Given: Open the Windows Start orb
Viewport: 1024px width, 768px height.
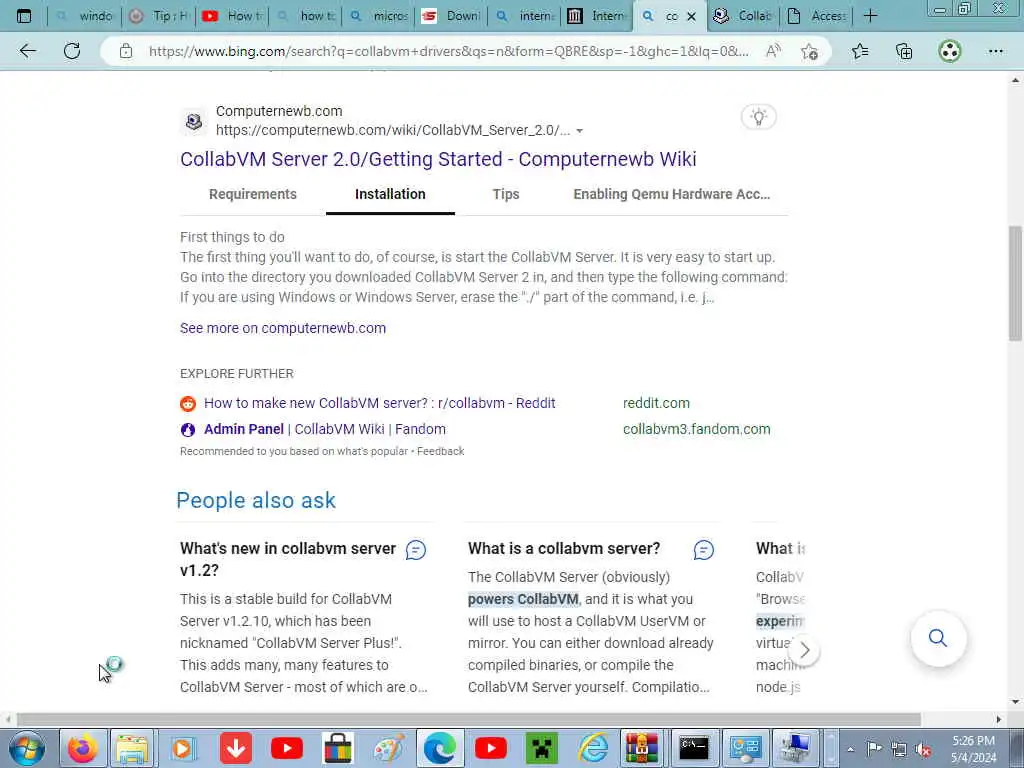Looking at the screenshot, I should [x=27, y=748].
